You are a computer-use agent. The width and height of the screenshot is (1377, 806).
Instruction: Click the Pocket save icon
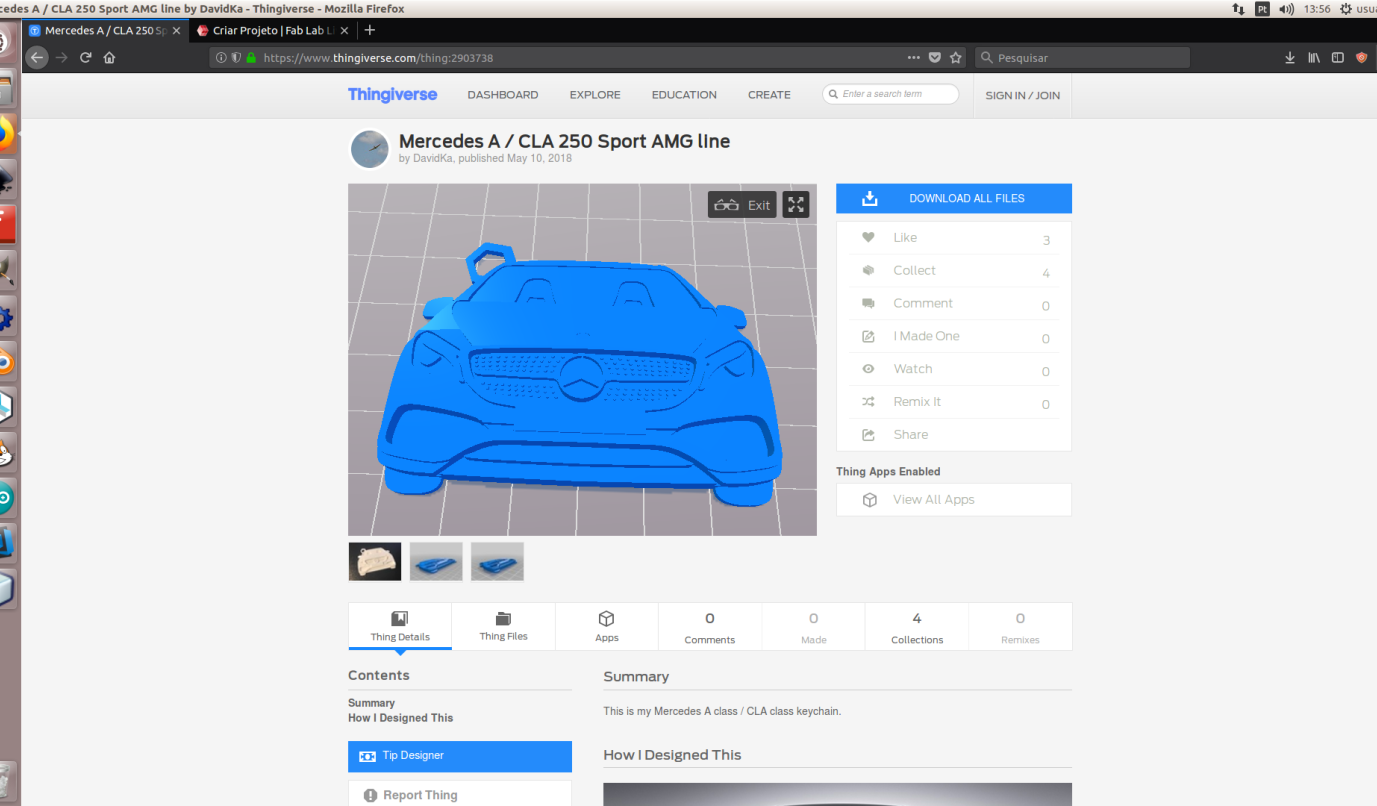[935, 58]
